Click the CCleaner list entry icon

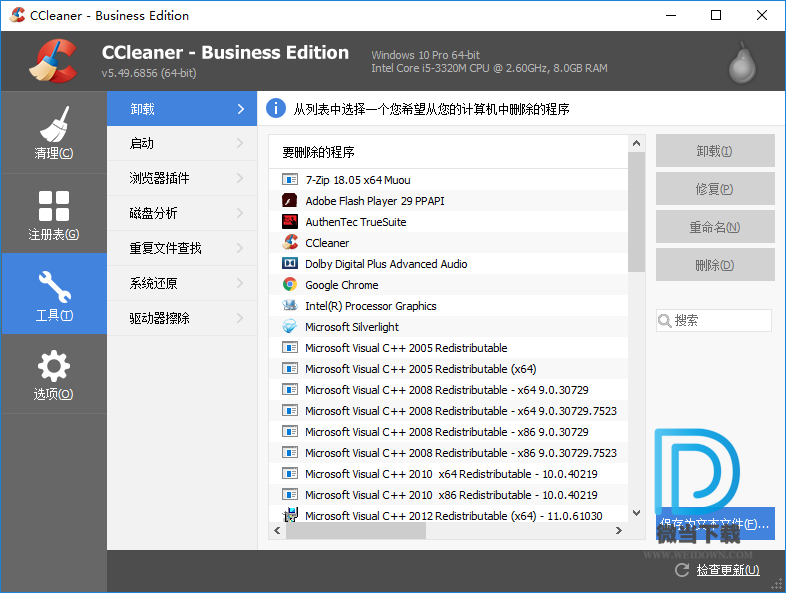tap(290, 243)
